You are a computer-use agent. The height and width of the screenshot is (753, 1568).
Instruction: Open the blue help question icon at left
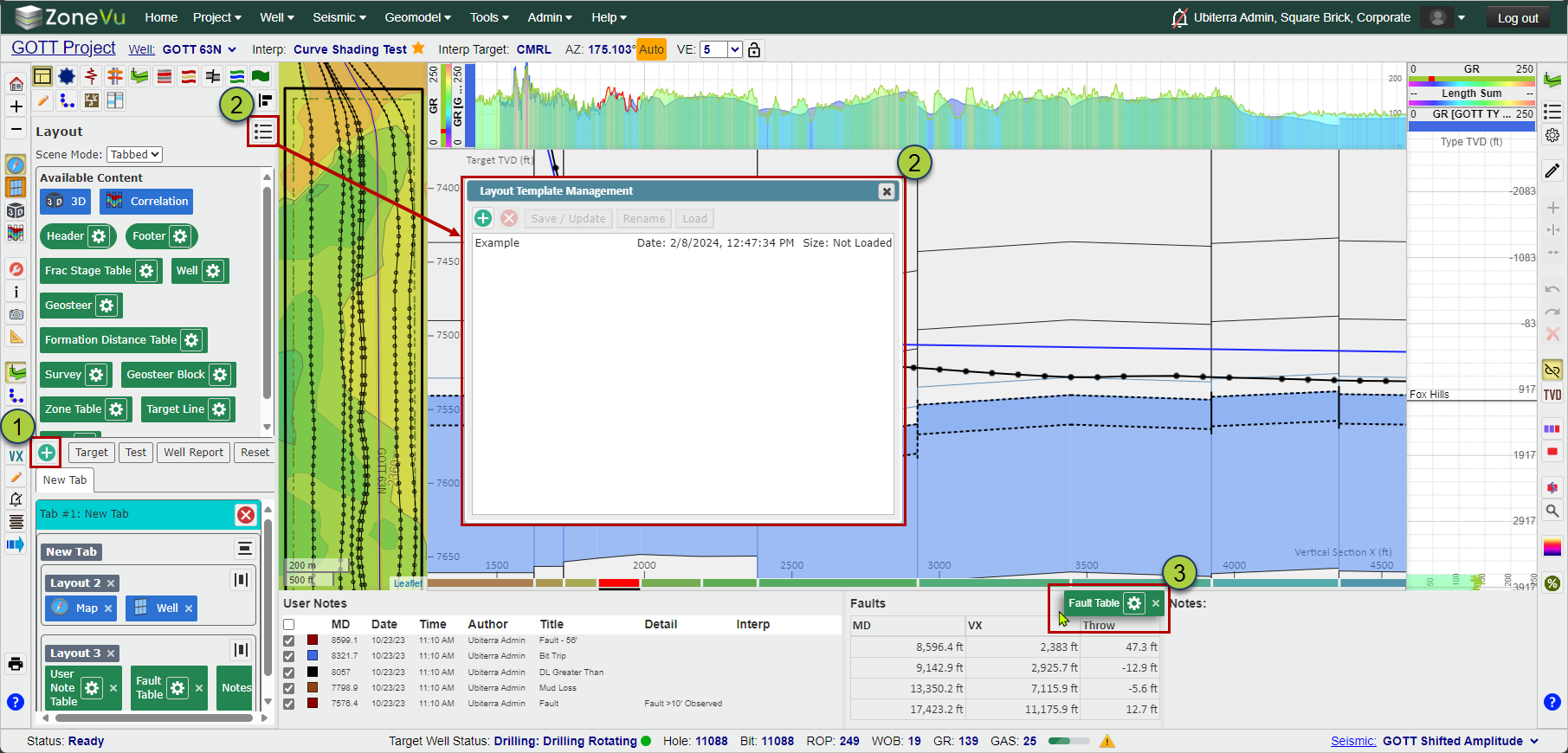[16, 701]
